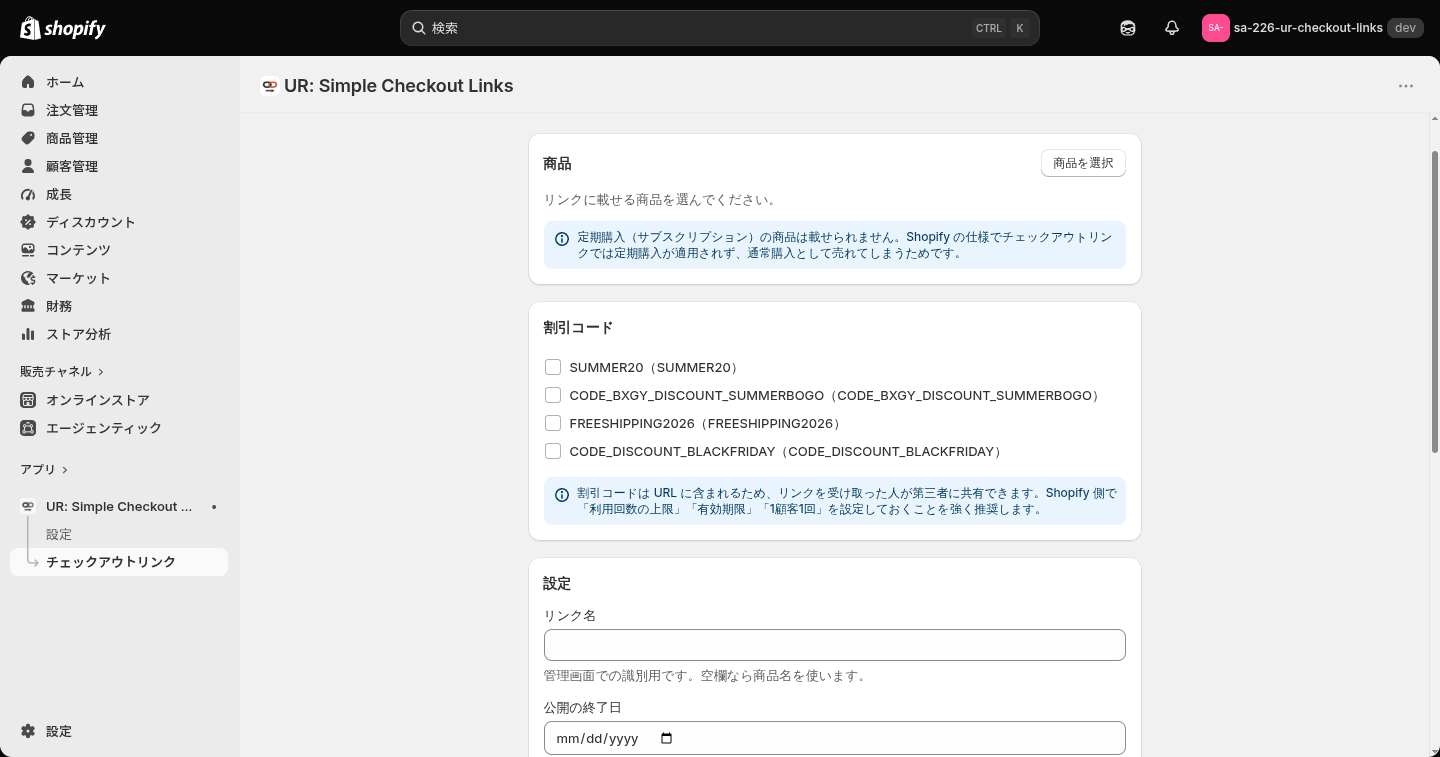
Task: Check the CODE_DISCOUNT_BLACKFRIDAY discount code
Action: coord(553,451)
